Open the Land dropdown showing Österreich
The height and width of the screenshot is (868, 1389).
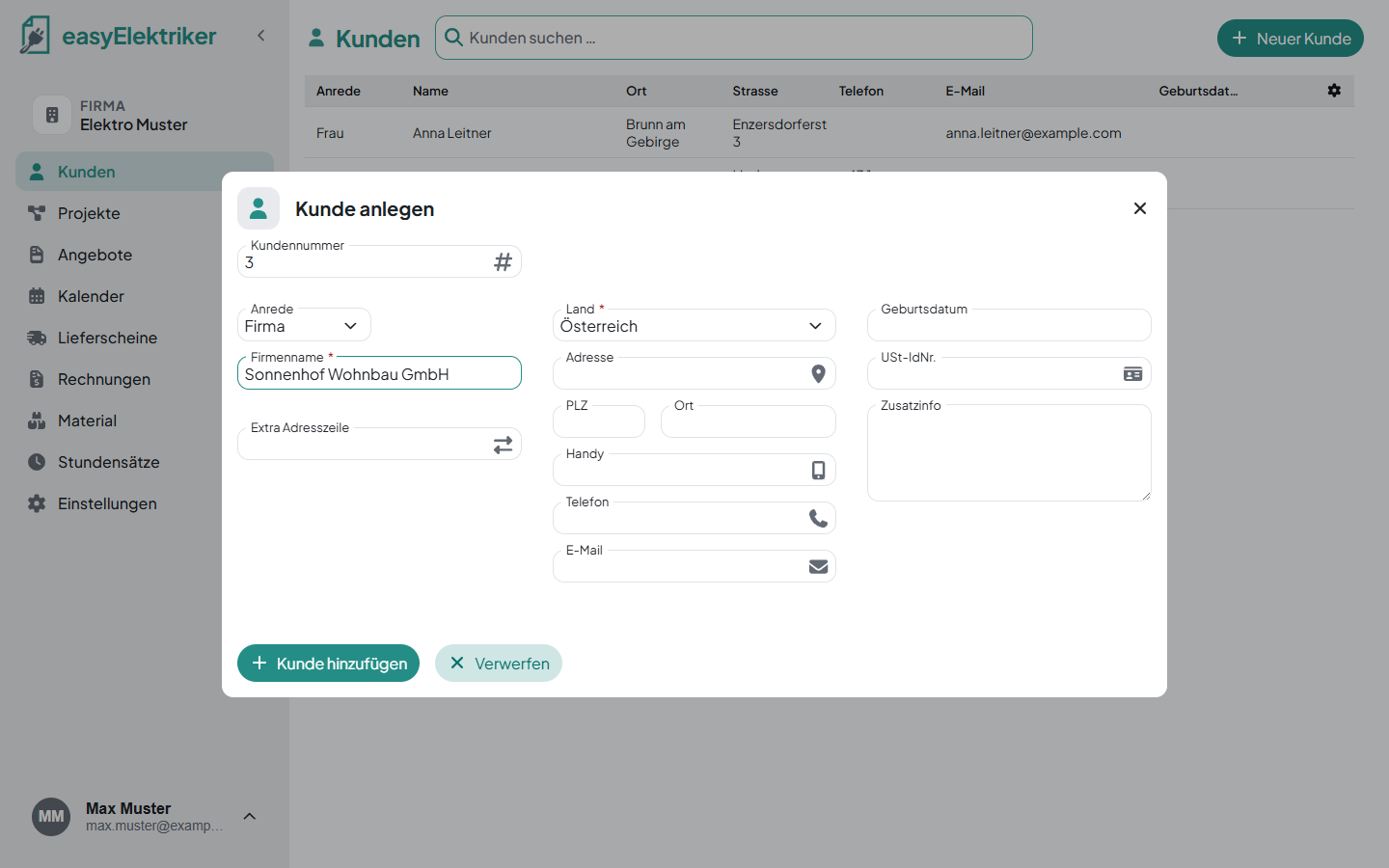point(694,325)
